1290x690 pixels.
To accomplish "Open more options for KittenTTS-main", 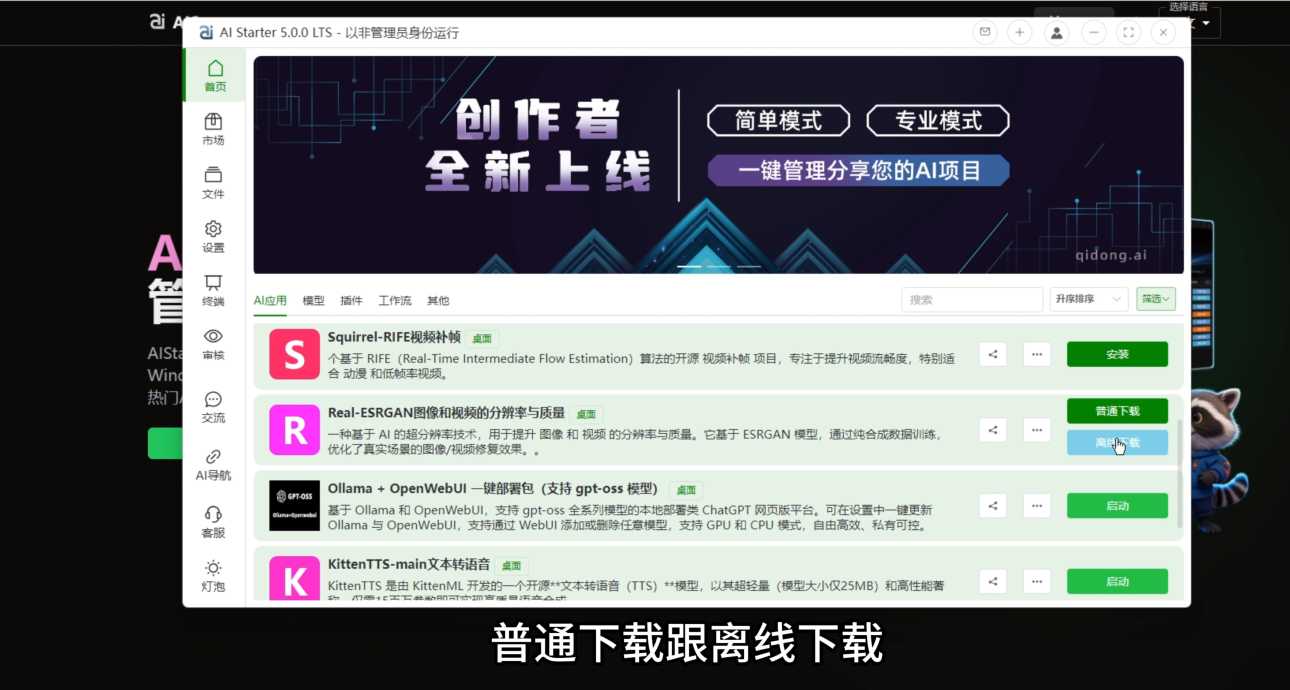I will pyautogui.click(x=1037, y=581).
